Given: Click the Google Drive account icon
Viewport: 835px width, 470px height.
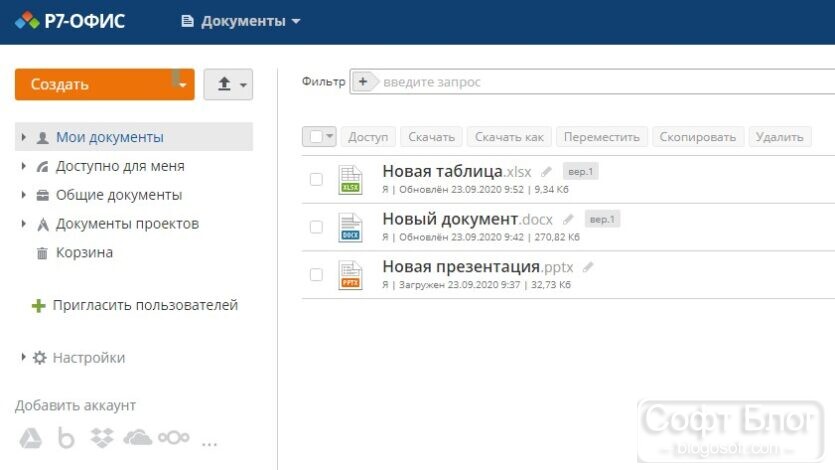Looking at the screenshot, I should 31,438.
